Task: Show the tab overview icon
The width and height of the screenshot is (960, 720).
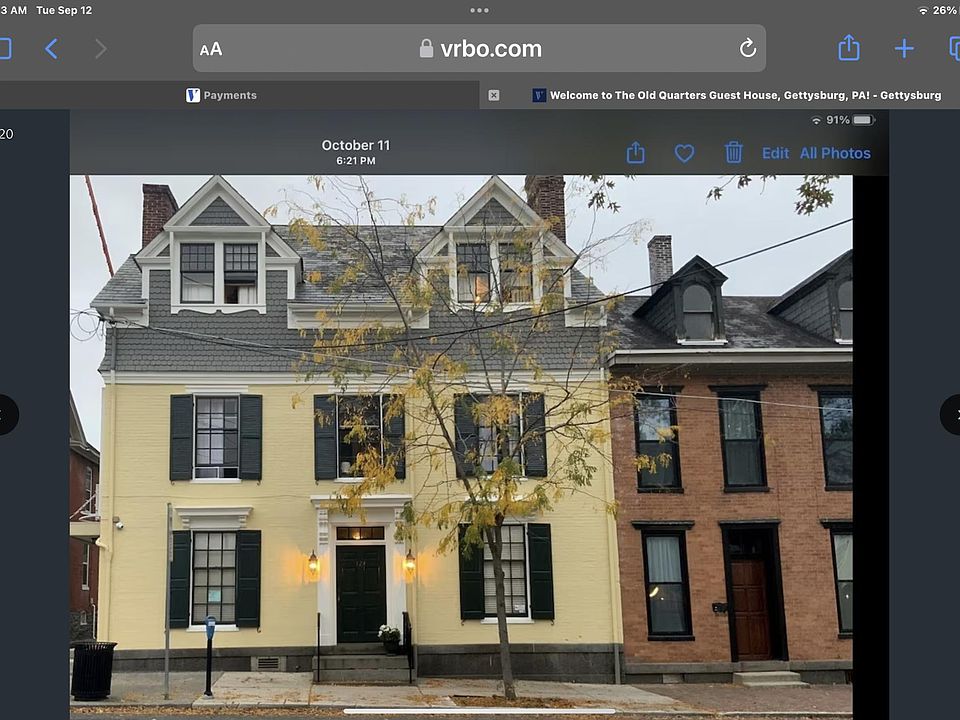Action: 954,48
